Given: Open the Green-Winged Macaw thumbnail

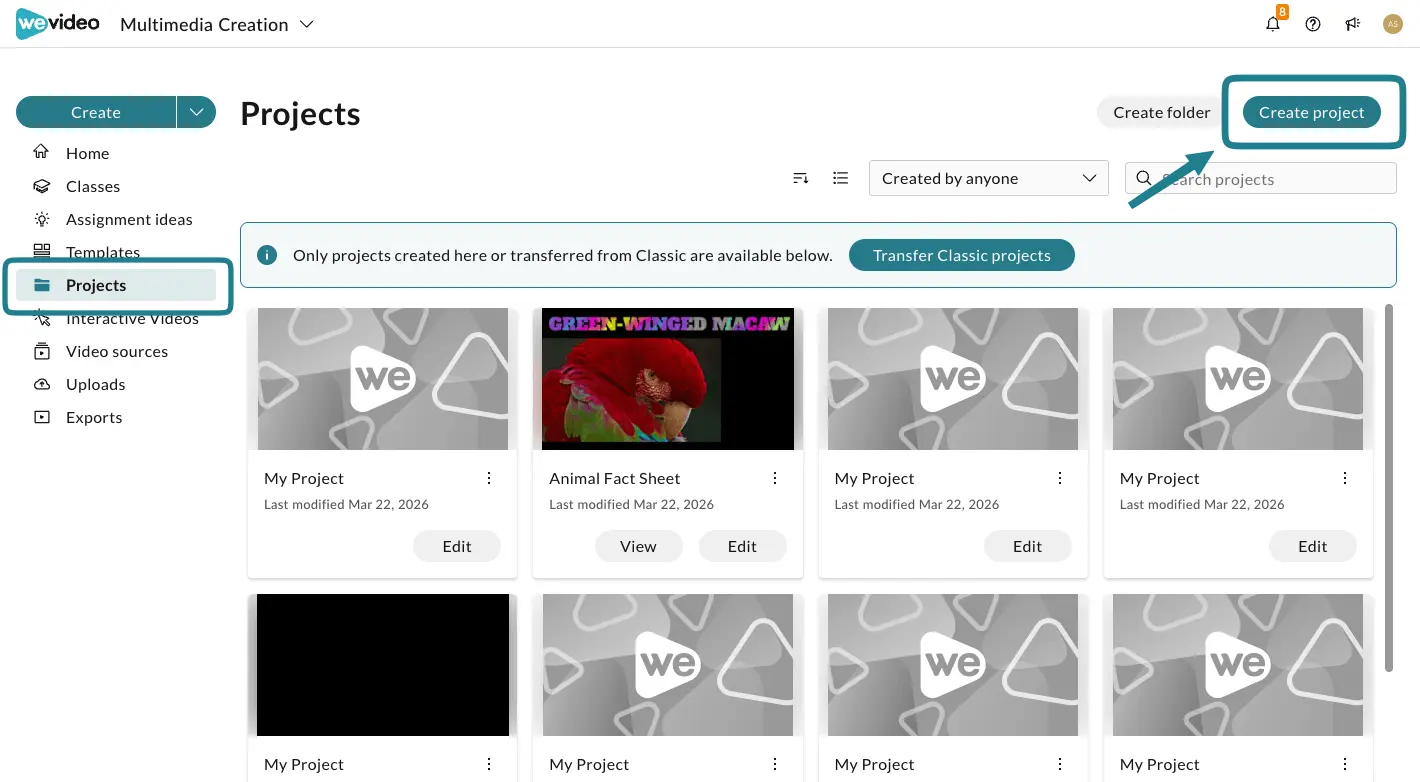Looking at the screenshot, I should (668, 379).
